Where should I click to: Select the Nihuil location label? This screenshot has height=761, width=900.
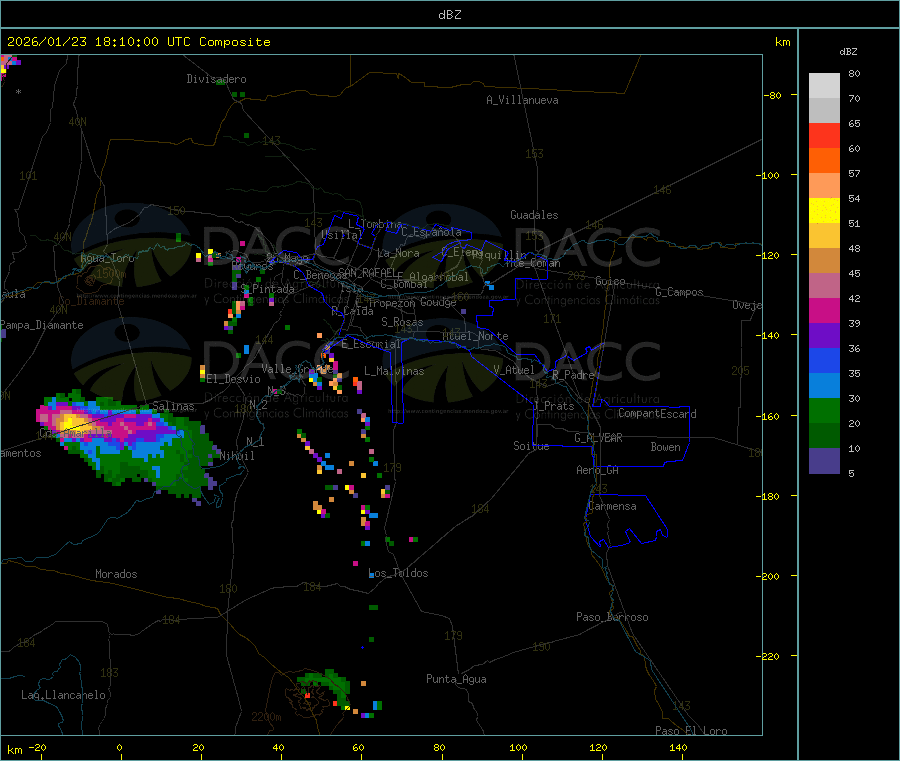point(236,456)
